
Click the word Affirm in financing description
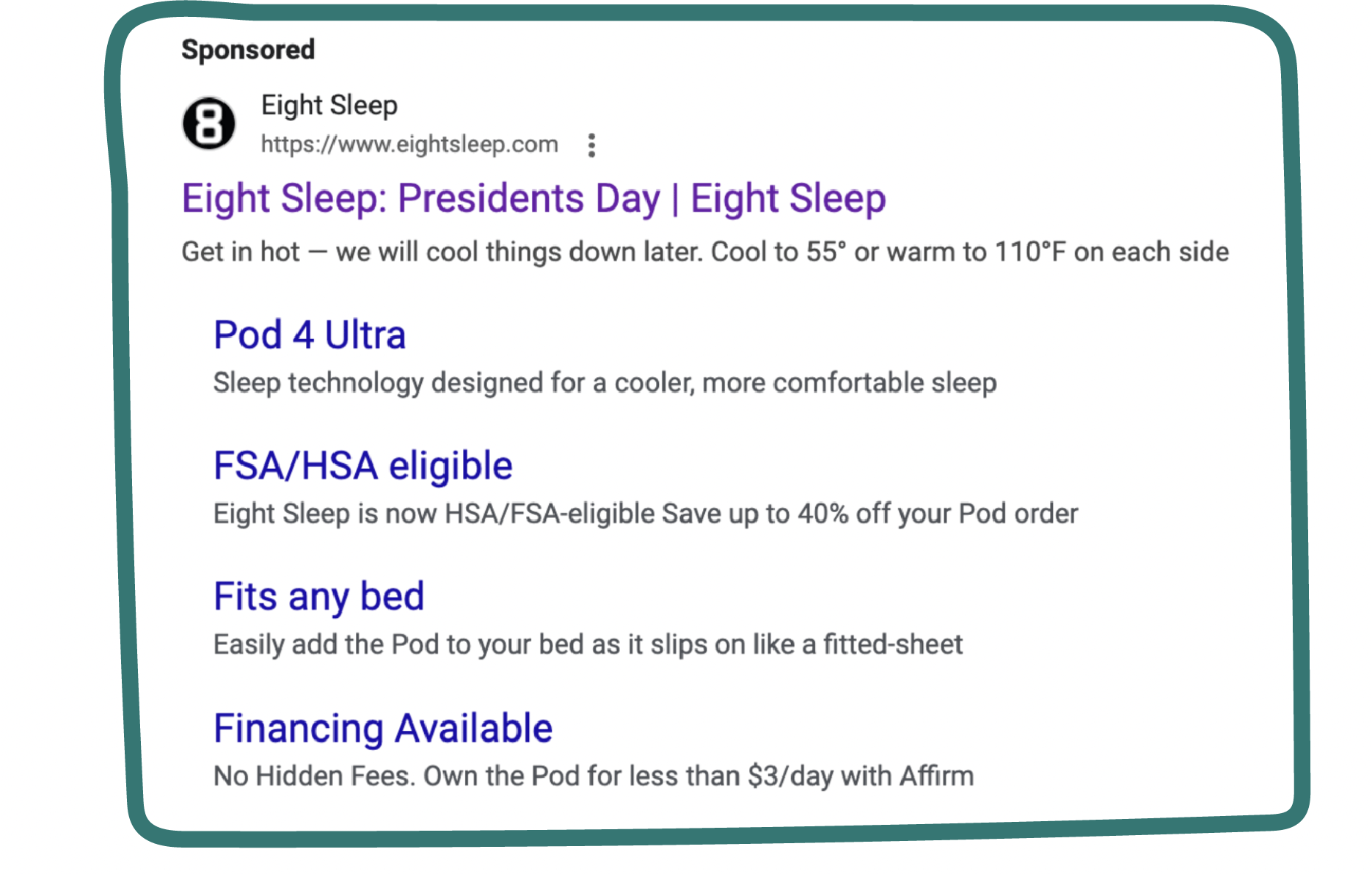pyautogui.click(x=936, y=776)
